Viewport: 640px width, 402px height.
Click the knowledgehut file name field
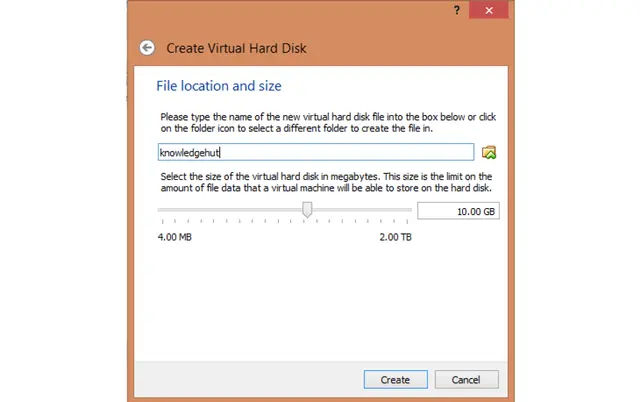[316, 152]
